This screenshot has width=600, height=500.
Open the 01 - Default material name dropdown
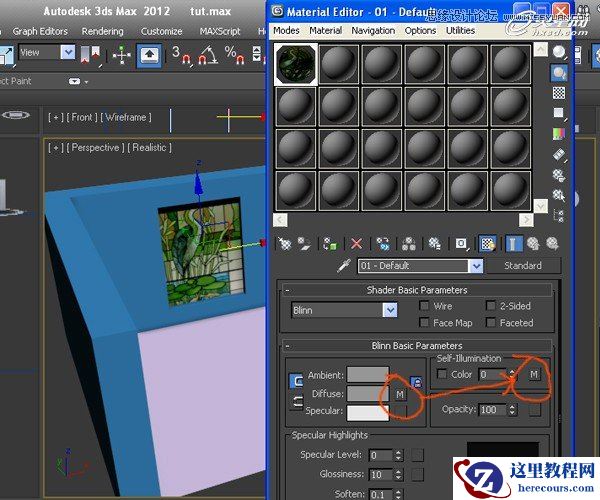(x=476, y=266)
